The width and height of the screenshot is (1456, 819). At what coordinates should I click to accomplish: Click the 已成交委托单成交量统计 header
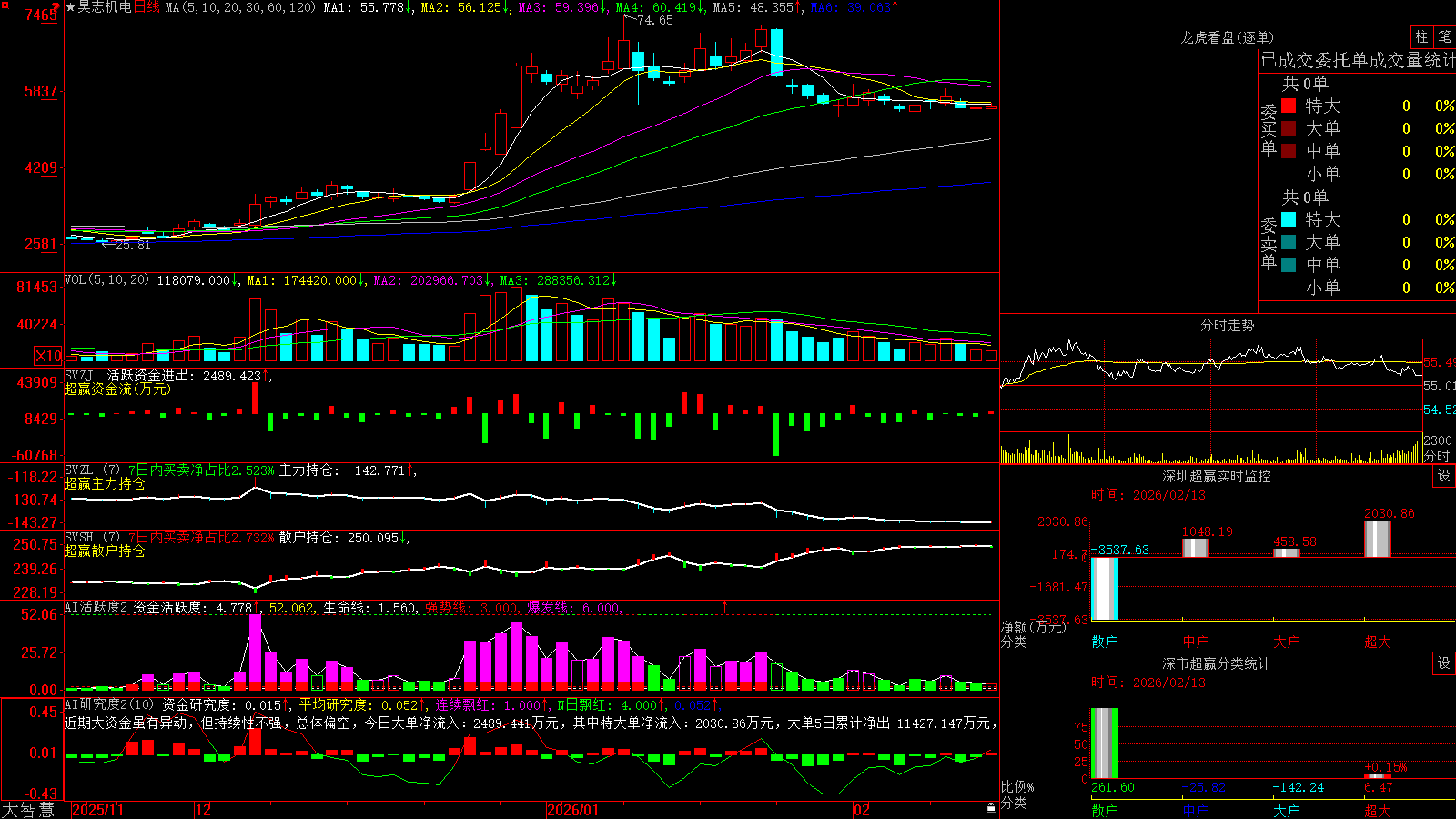click(x=1358, y=60)
